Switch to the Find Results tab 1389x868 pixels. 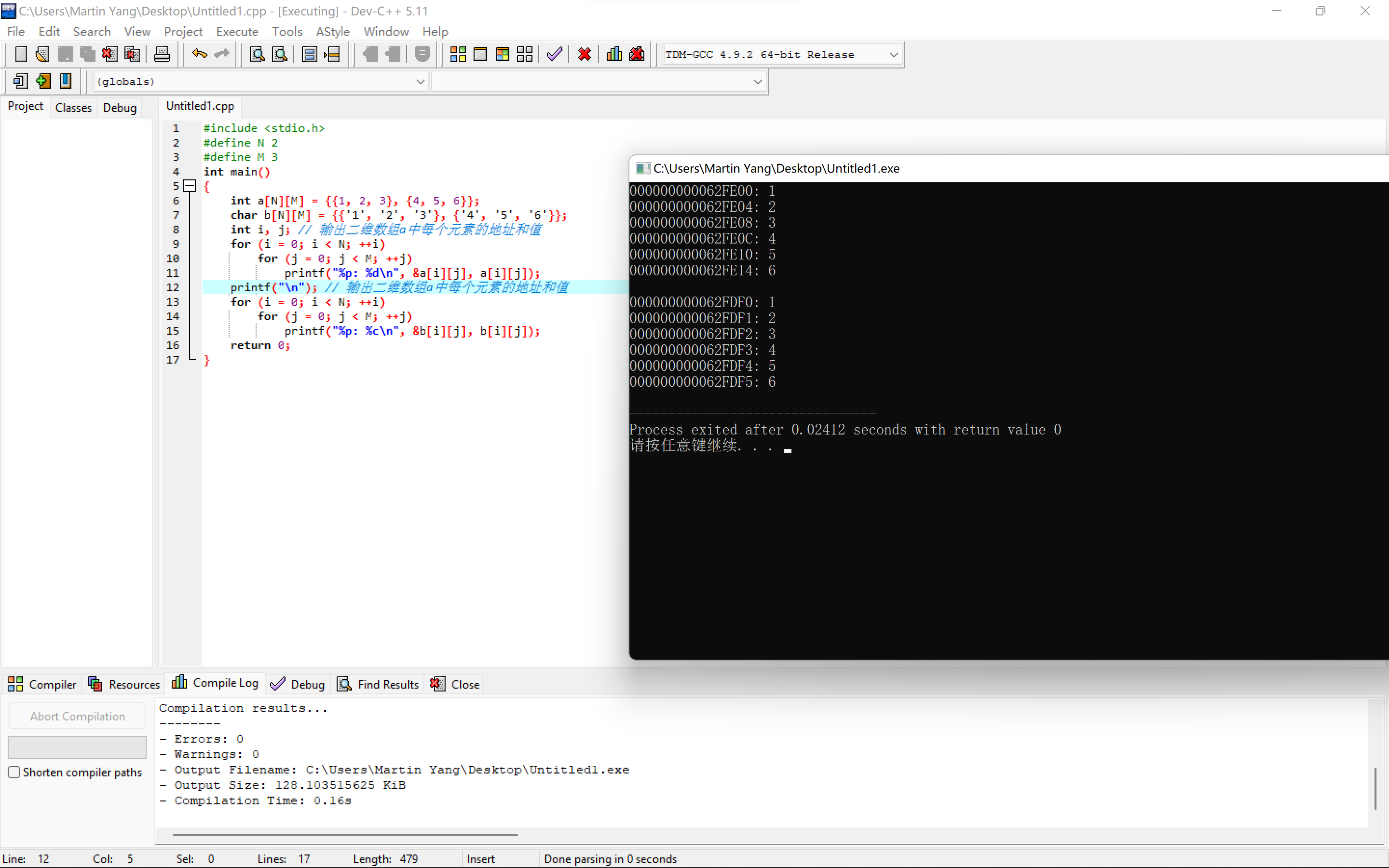(380, 684)
